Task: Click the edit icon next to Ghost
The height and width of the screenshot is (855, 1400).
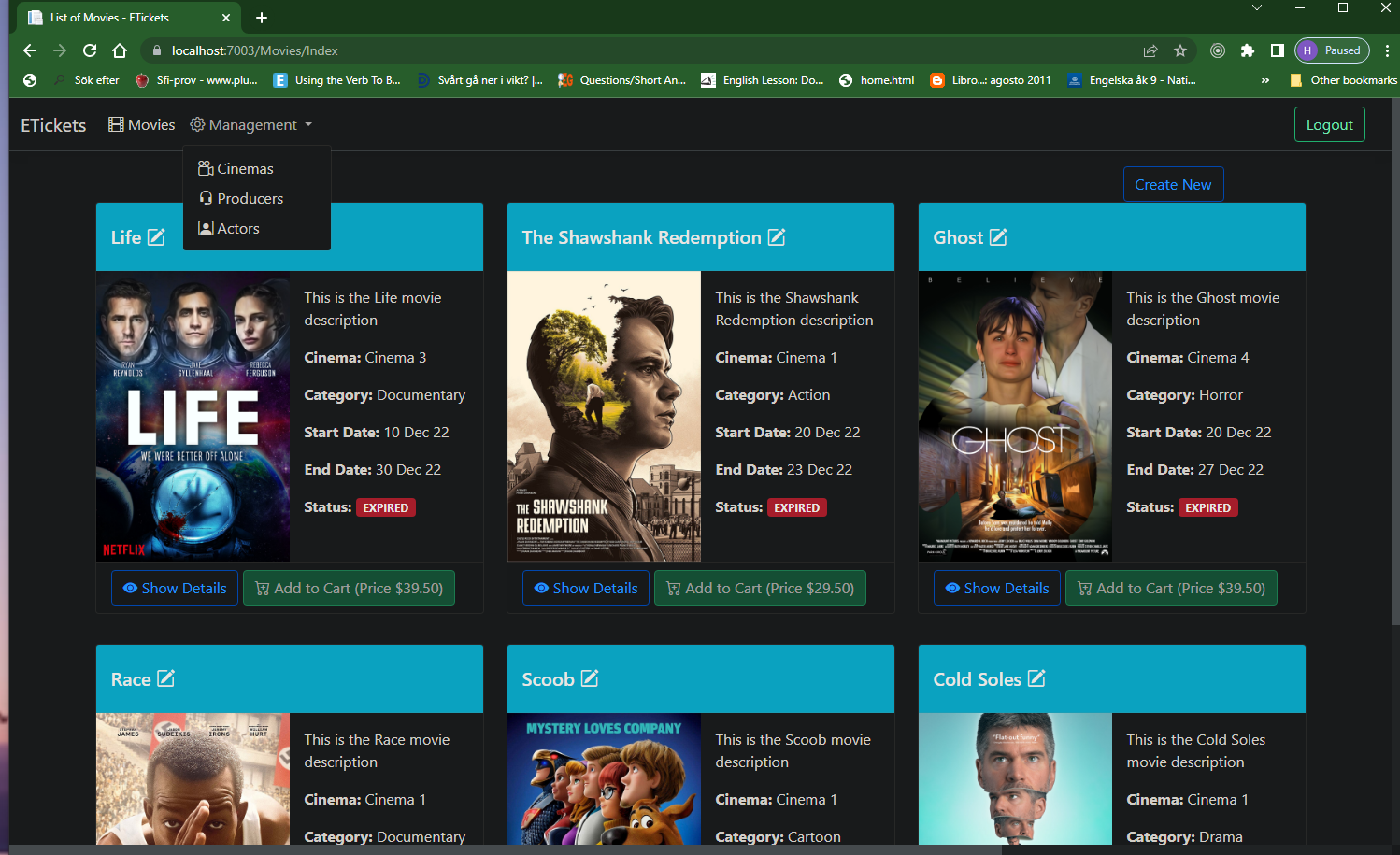Action: [x=998, y=237]
